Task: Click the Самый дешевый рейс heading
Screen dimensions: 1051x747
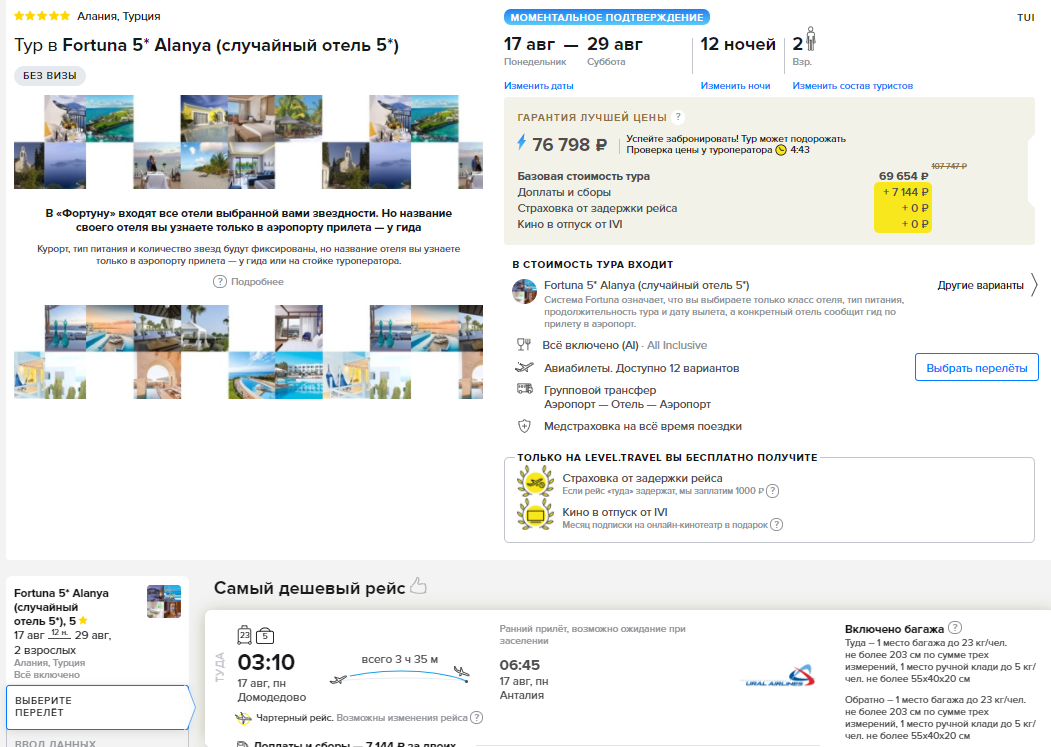Action: [310, 588]
